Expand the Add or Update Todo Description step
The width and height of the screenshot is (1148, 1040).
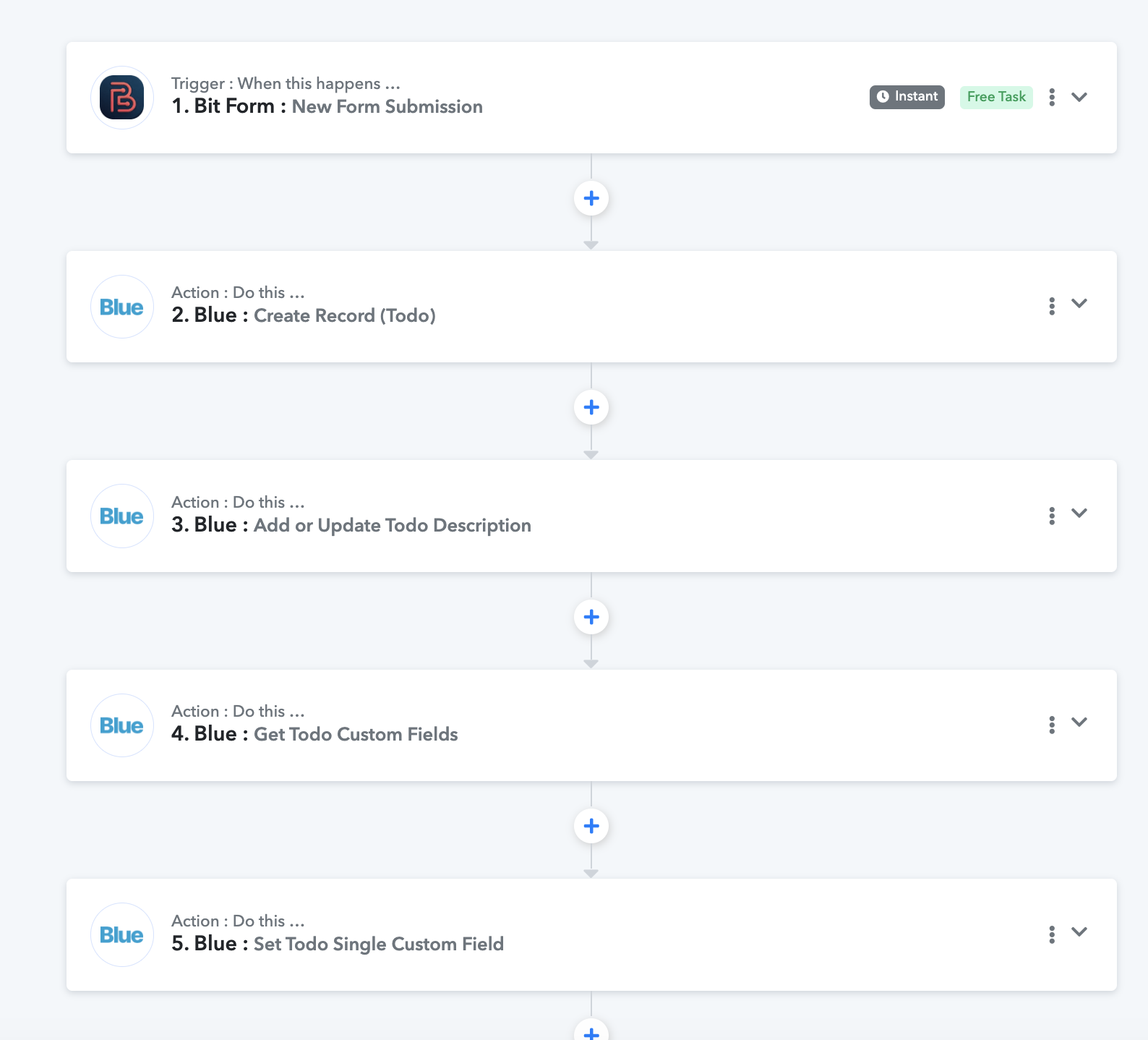1079,513
